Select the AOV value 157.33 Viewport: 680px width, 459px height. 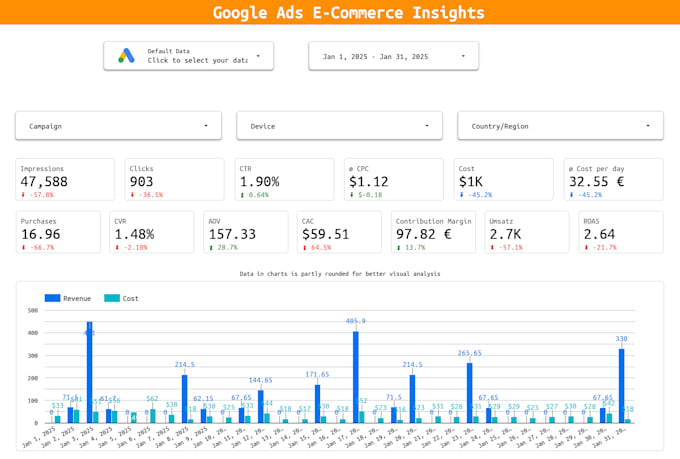click(232, 234)
